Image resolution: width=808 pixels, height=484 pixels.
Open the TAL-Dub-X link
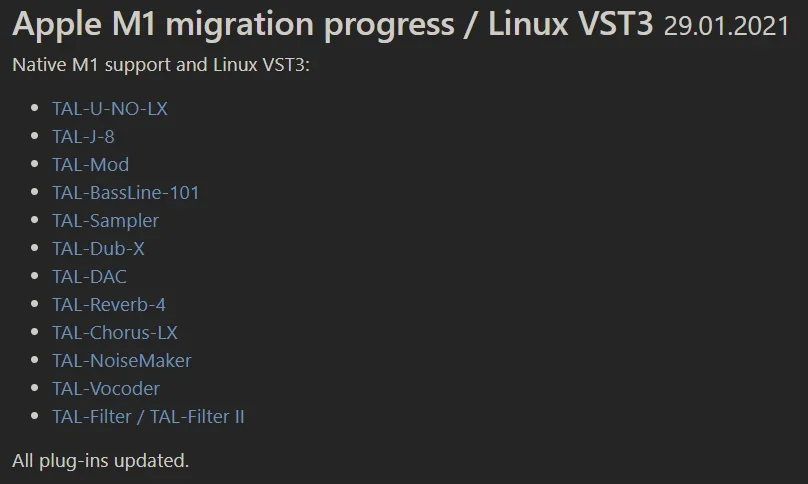coord(99,248)
